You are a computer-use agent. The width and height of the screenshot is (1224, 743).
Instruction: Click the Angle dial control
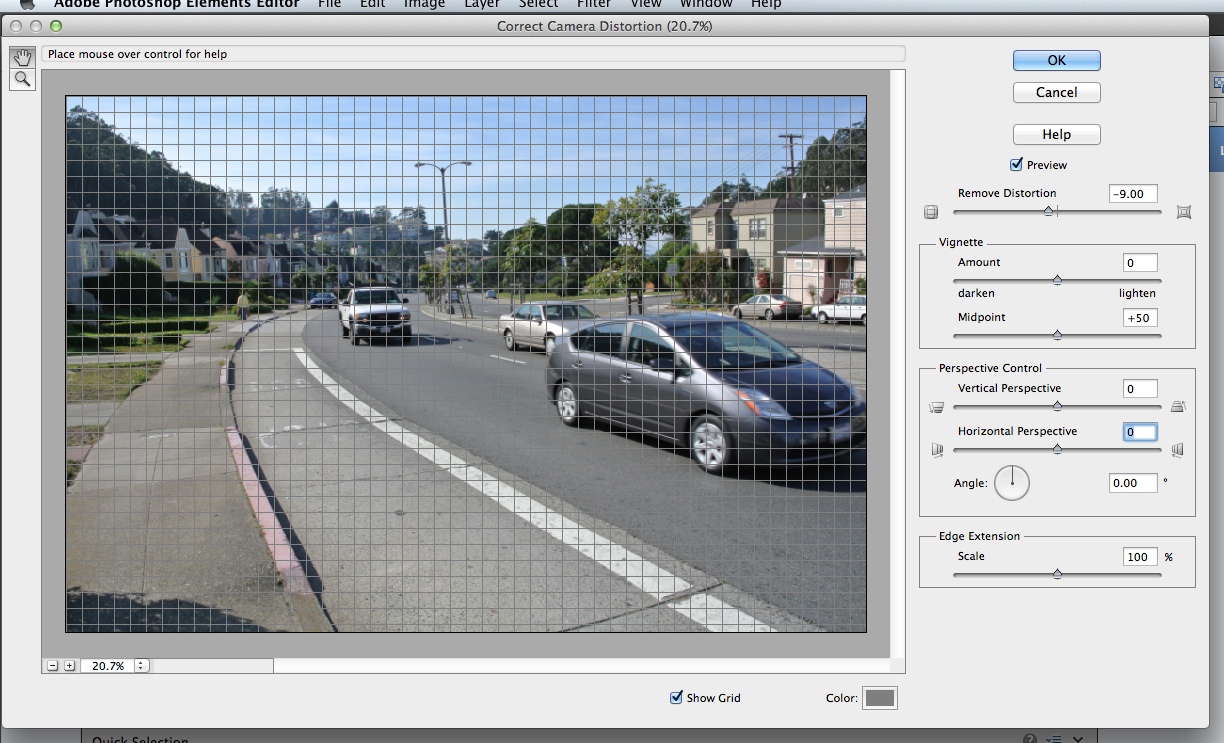[x=1012, y=483]
